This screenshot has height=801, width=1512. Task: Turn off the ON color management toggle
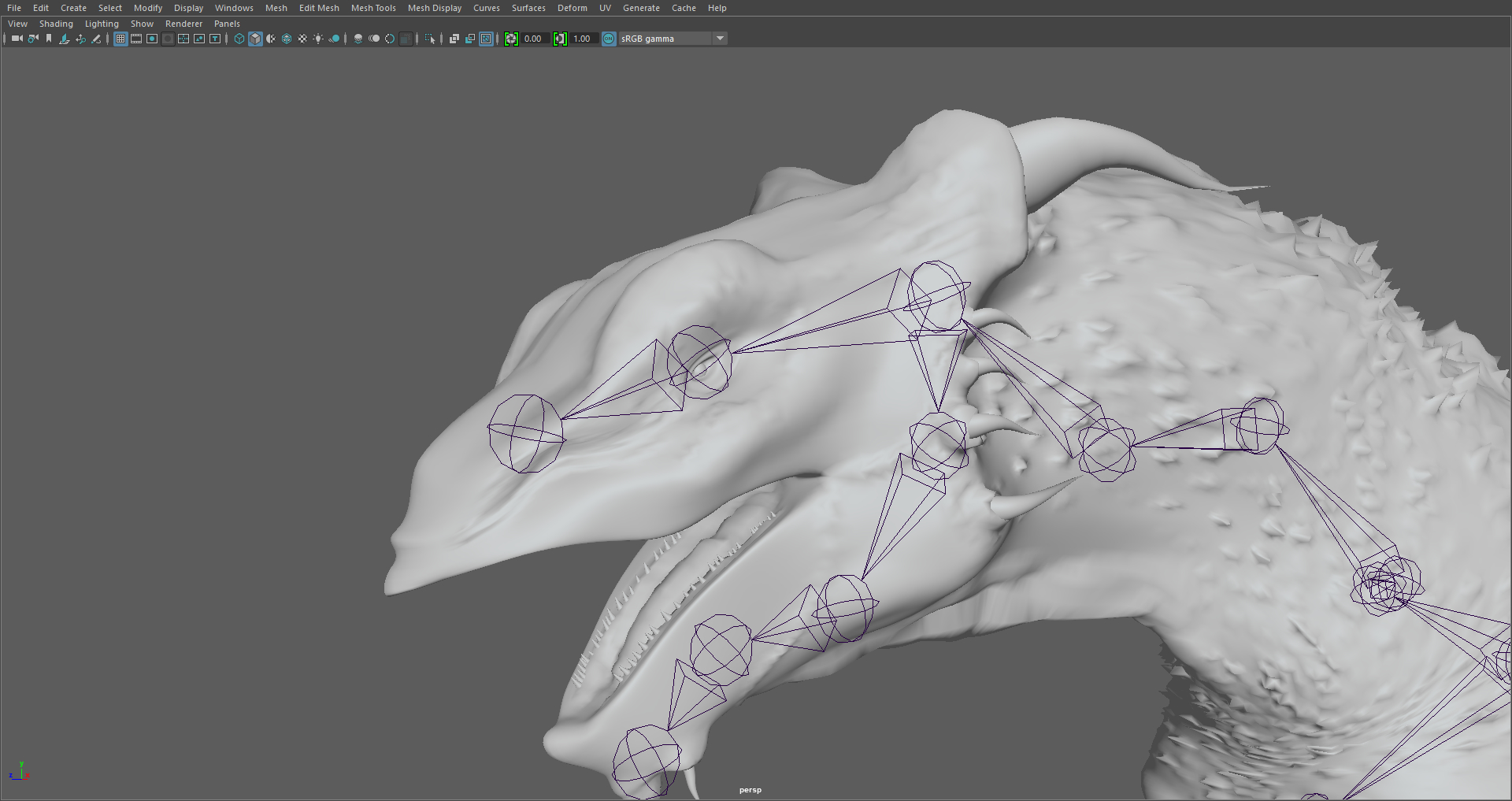tap(608, 38)
